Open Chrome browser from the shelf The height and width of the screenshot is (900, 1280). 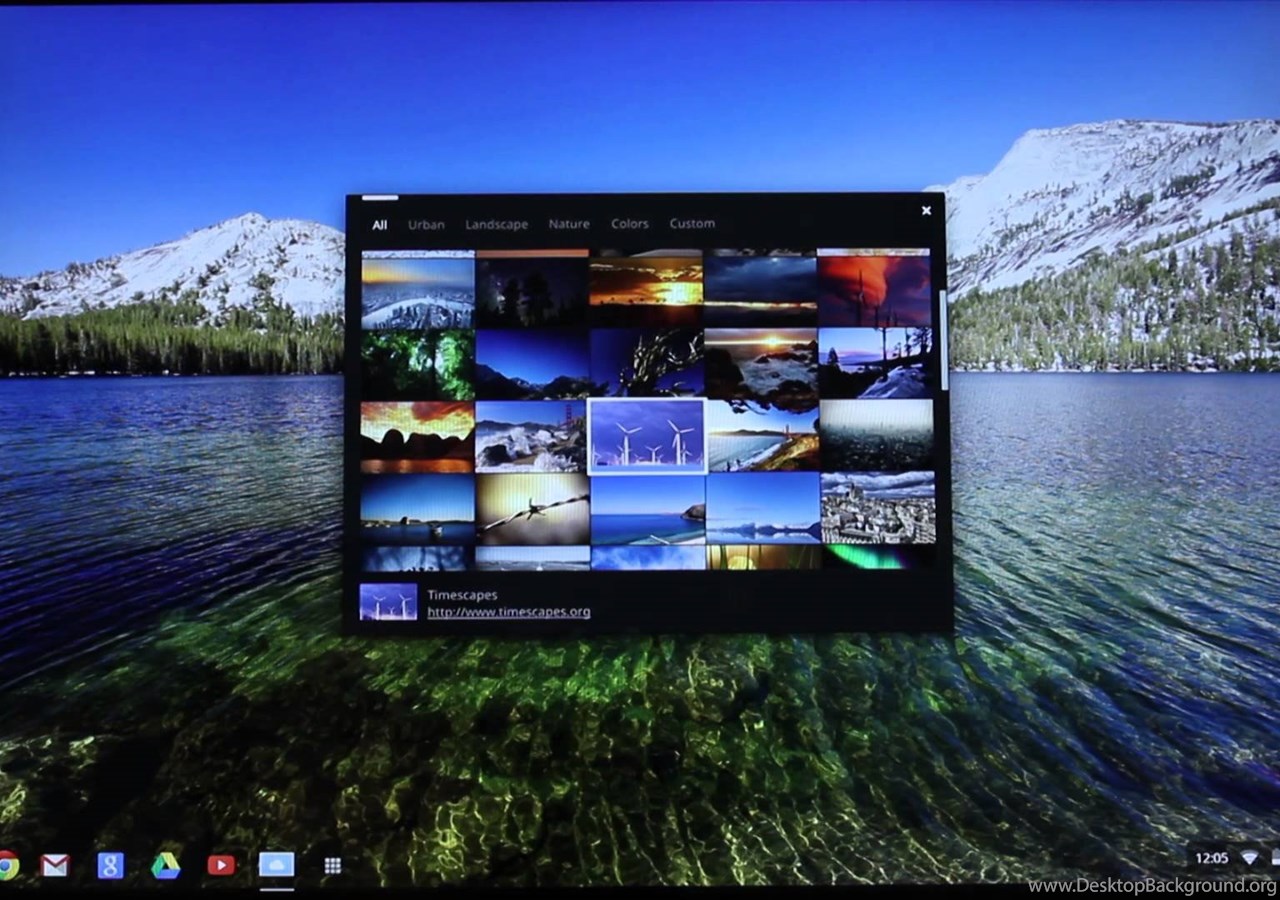pos(7,865)
